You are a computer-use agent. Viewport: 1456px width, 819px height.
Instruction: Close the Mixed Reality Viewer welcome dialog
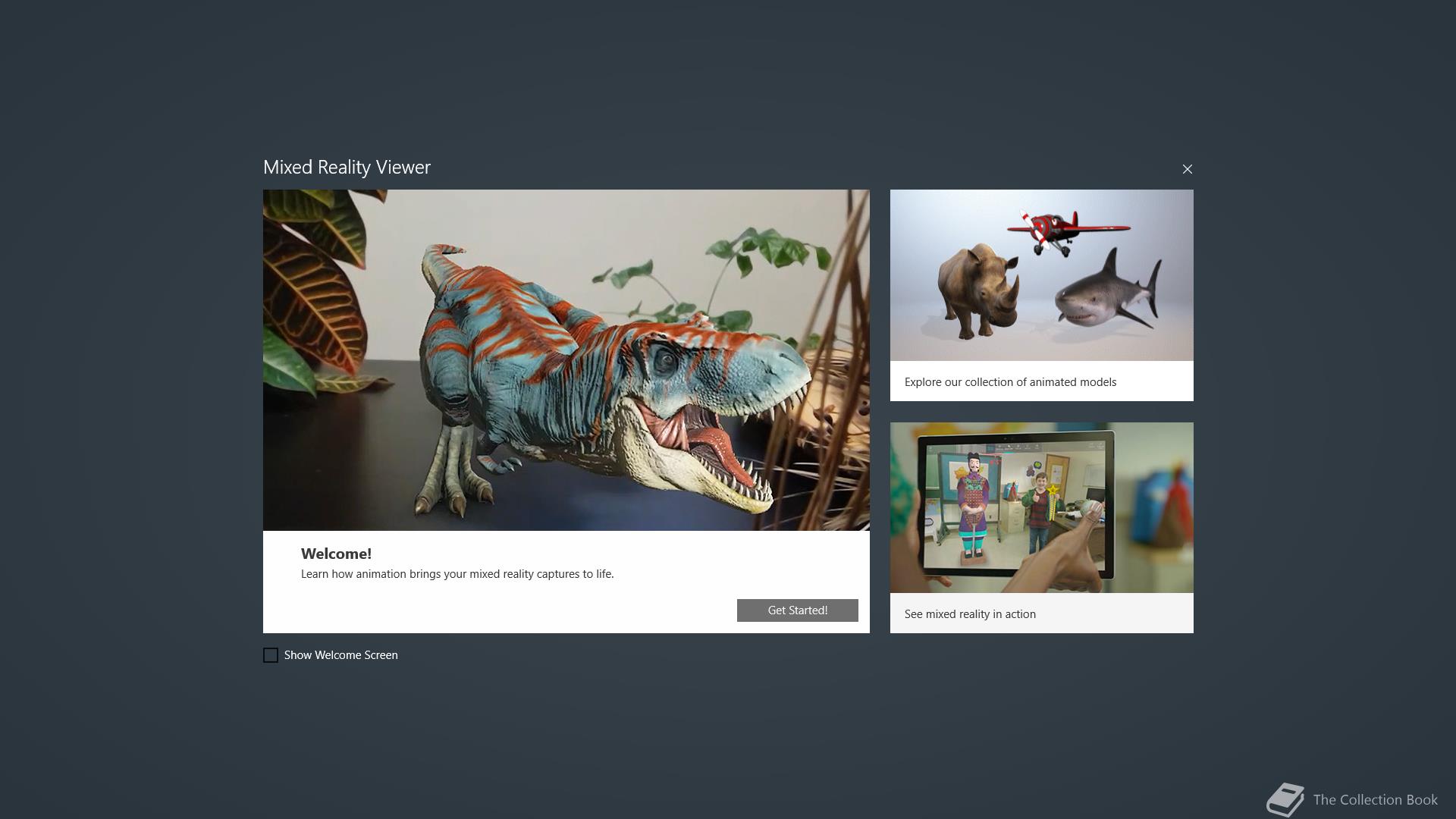1187,169
